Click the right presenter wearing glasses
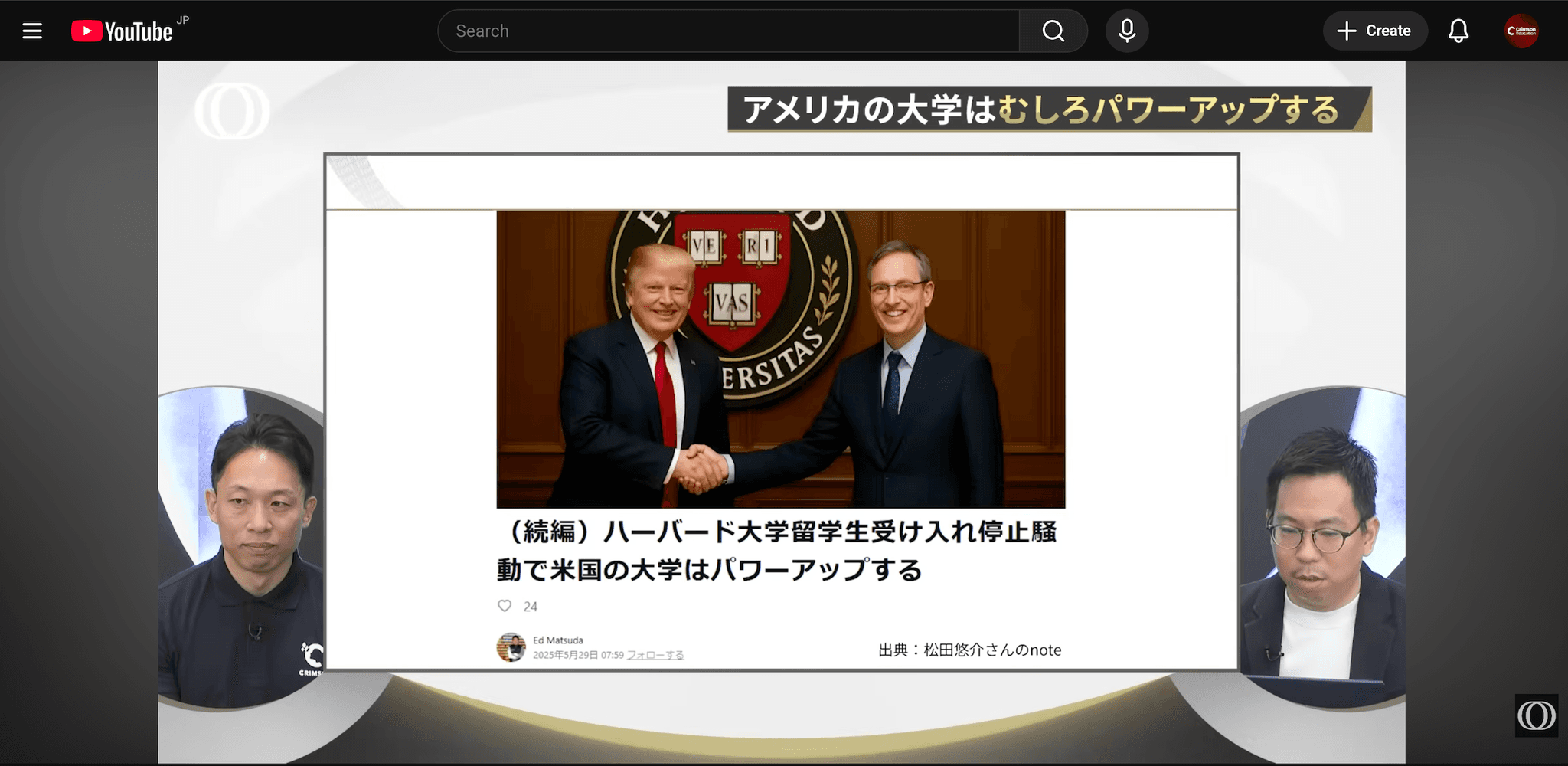Viewport: 1568px width, 766px height. coord(1318,552)
